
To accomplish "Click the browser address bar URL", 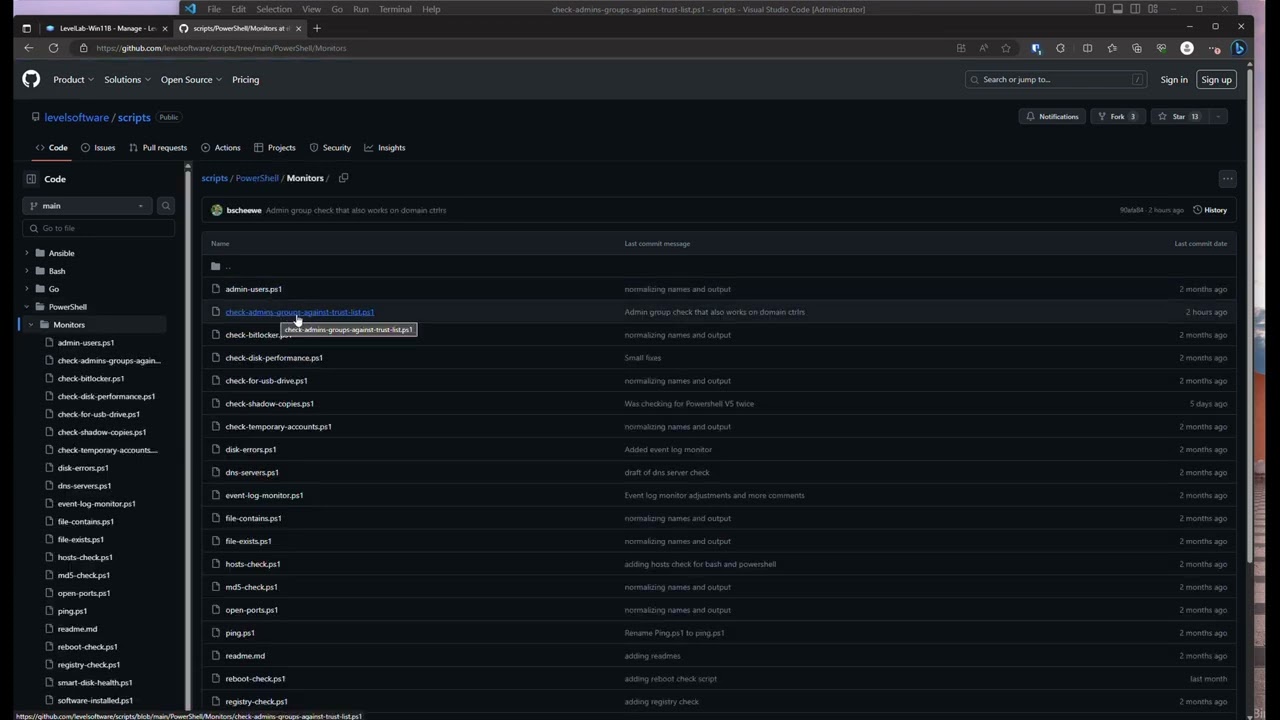I will click(221, 48).
